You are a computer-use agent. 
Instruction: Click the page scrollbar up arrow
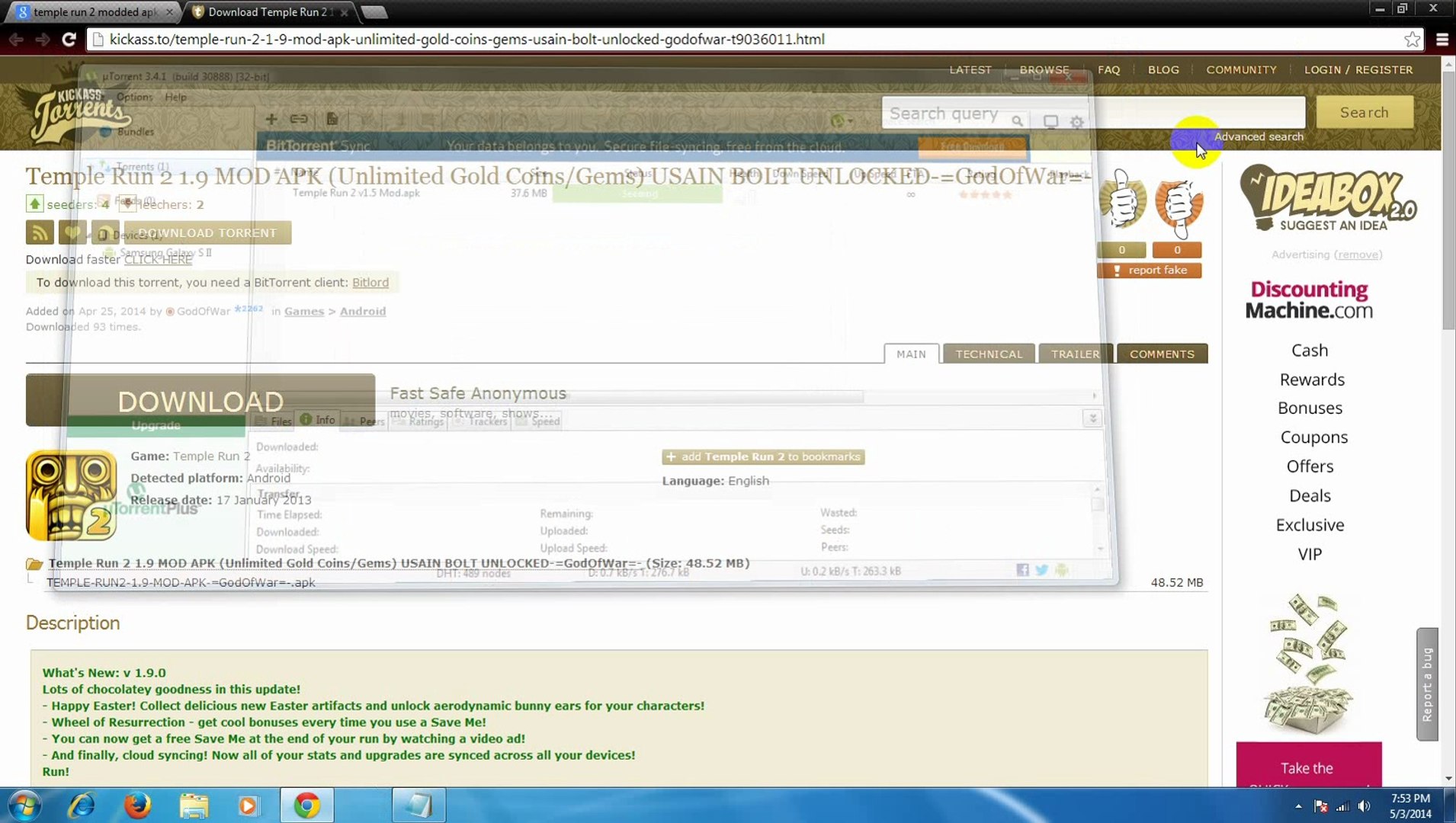coord(1448,64)
